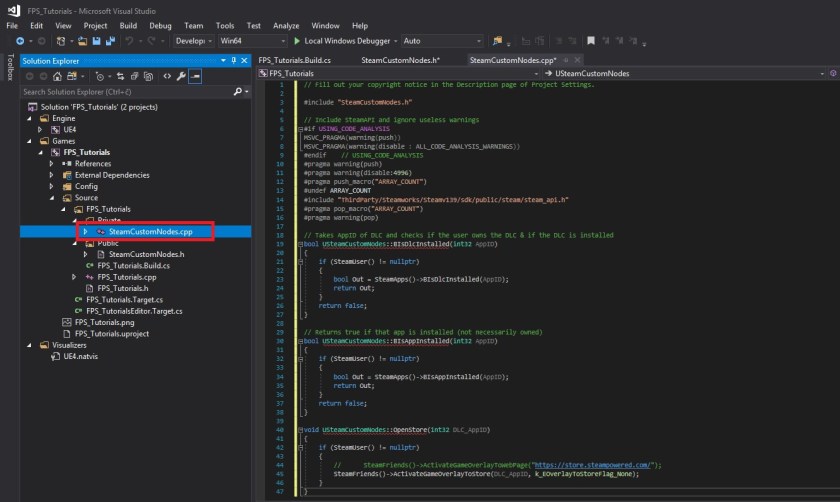Open the Development configuration dropdown
The image size is (840, 502).
pos(193,41)
